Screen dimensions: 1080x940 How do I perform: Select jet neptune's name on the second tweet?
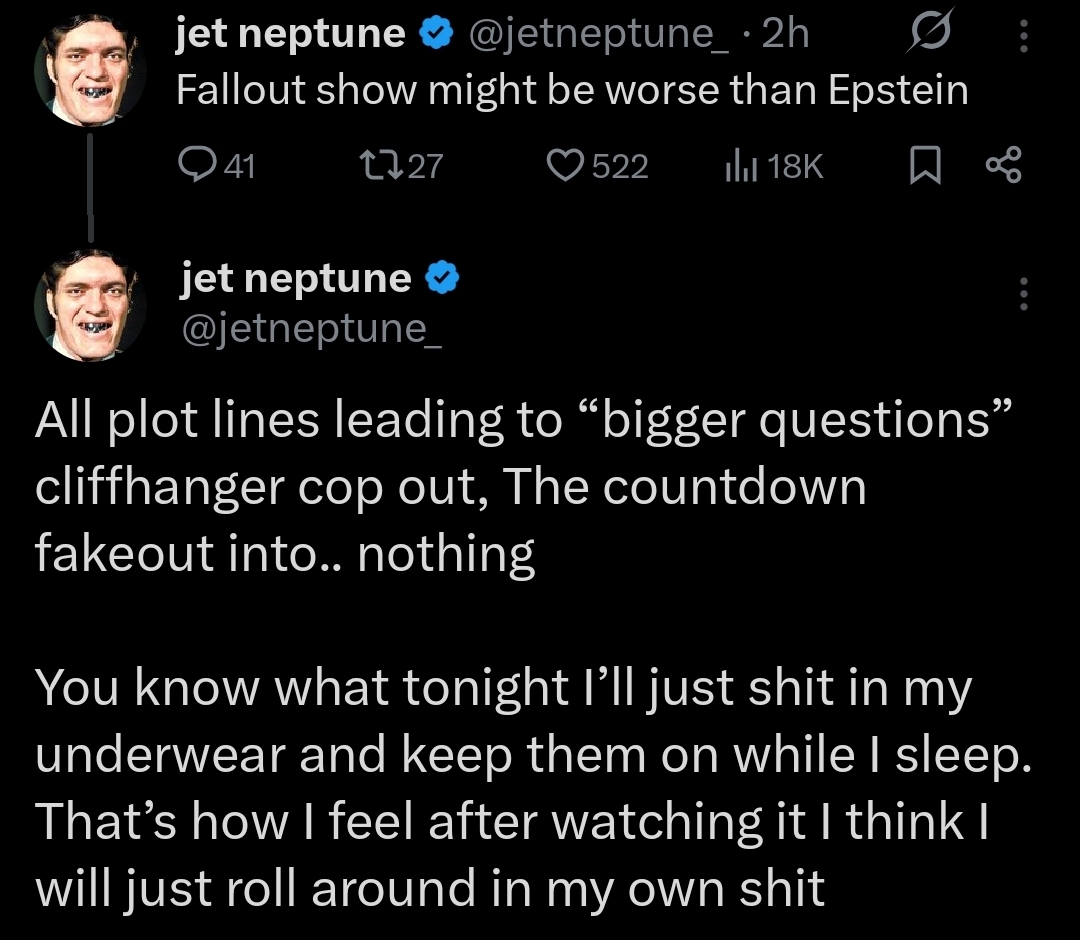pos(295,278)
